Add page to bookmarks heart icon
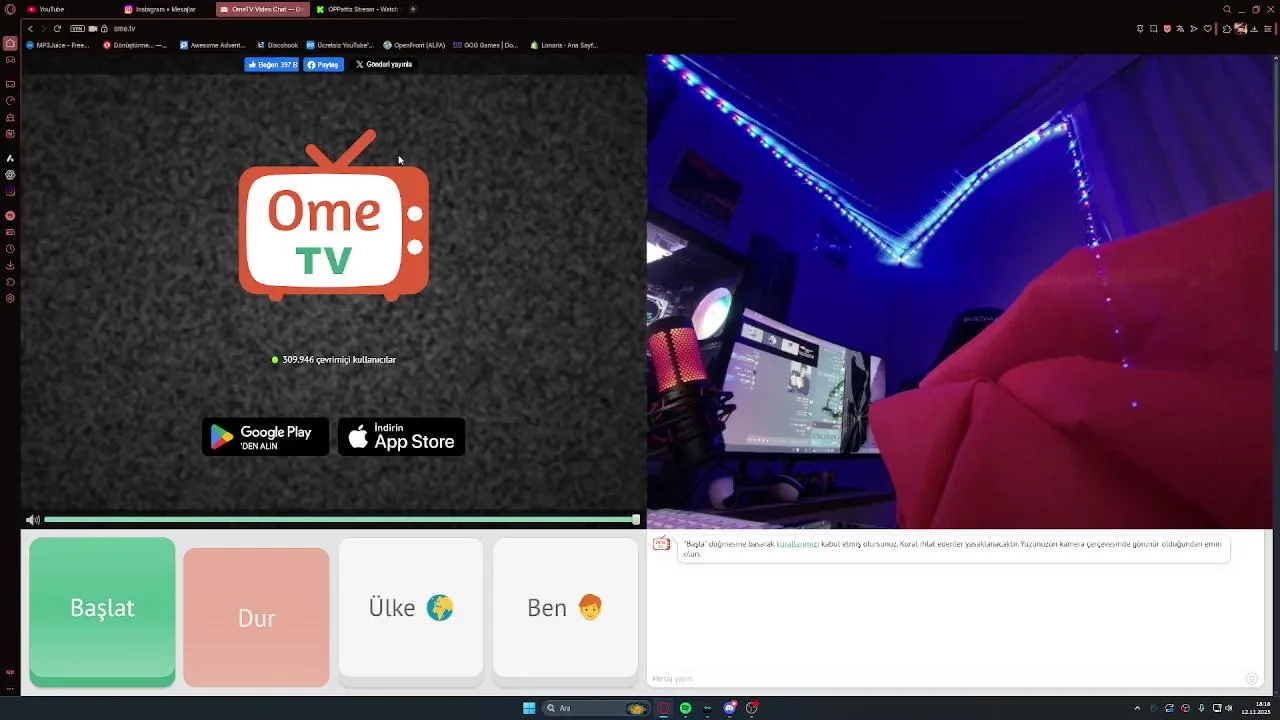Image resolution: width=1280 pixels, height=720 pixels. pyautogui.click(x=1208, y=29)
